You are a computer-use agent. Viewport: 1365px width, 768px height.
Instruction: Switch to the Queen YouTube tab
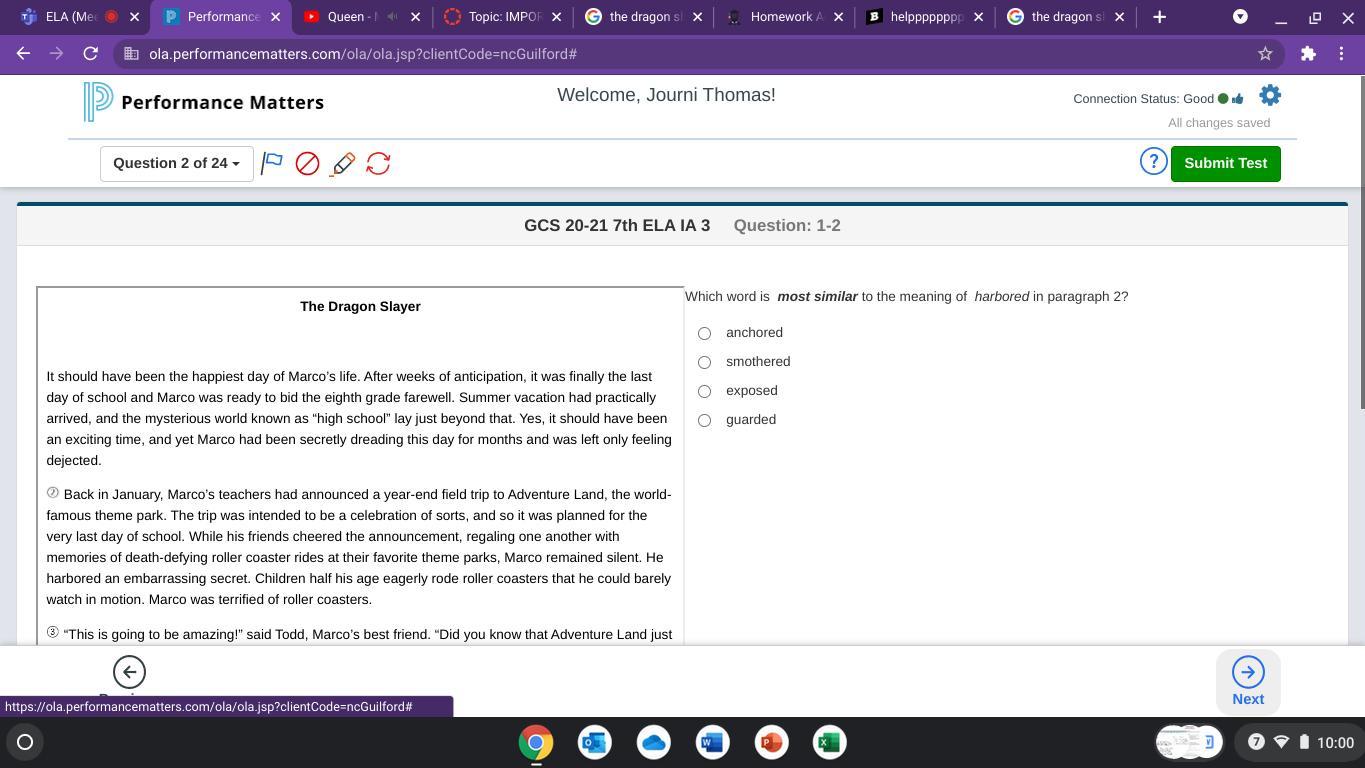click(361, 17)
